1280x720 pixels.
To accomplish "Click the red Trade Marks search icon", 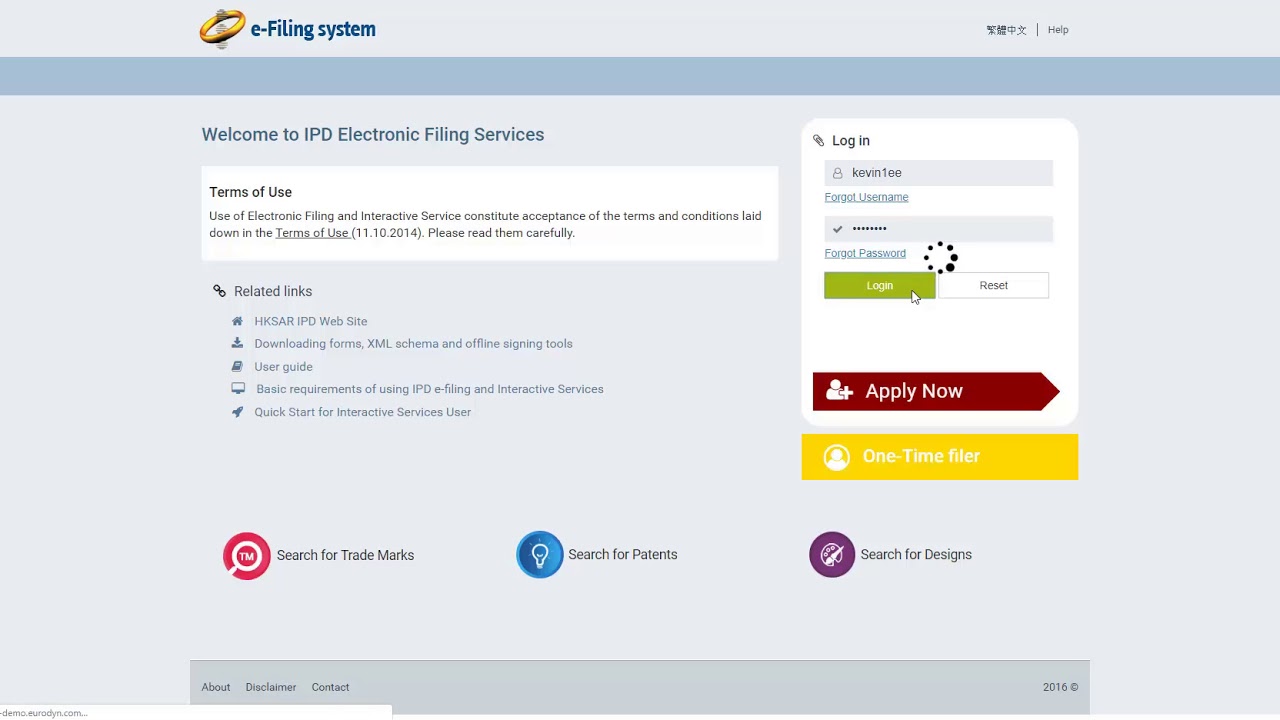I will 247,556.
